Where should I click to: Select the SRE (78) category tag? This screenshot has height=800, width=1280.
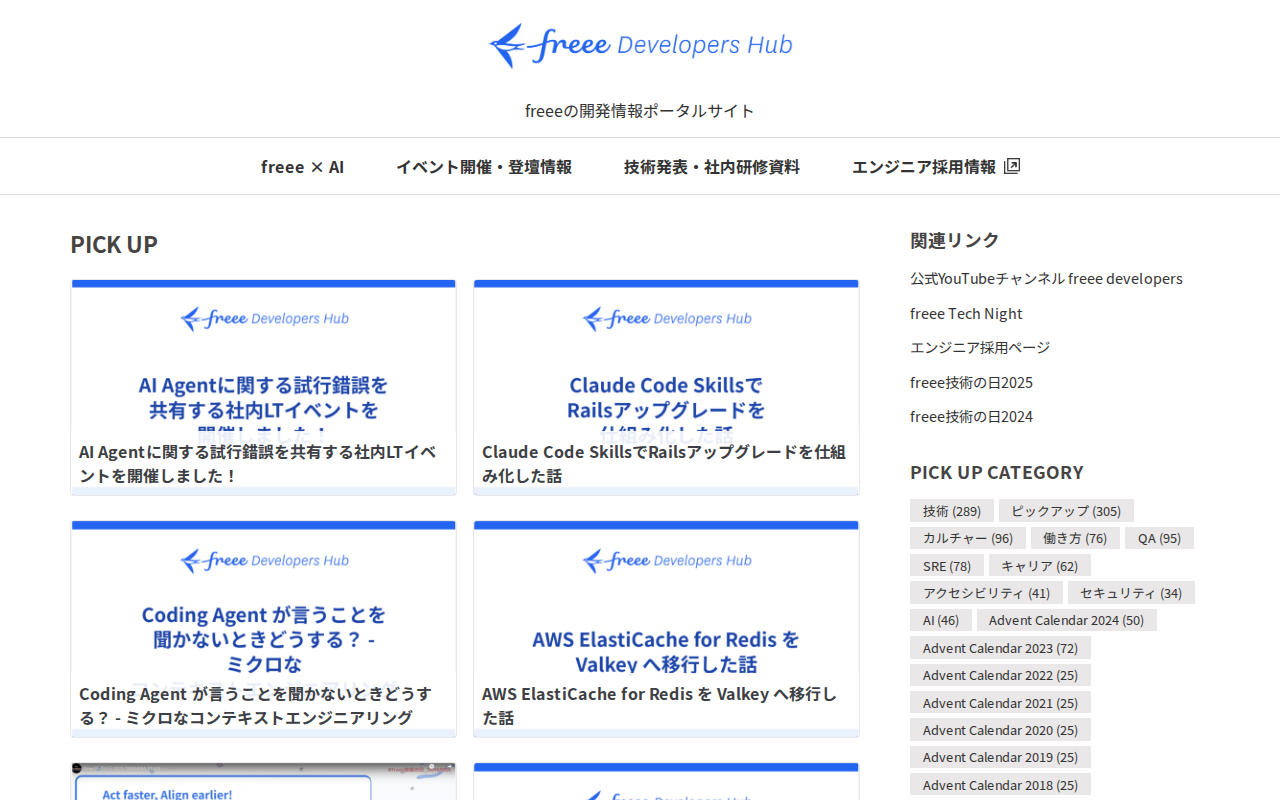pyautogui.click(x=947, y=566)
